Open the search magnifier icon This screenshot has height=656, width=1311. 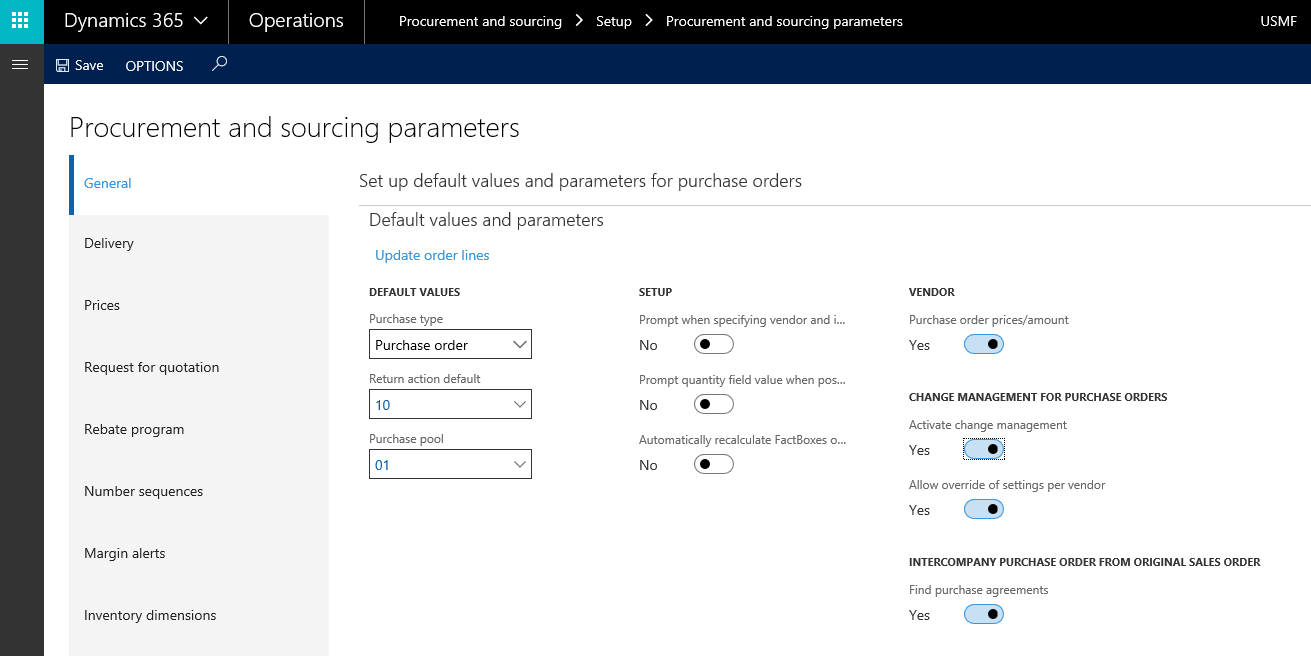[x=218, y=65]
